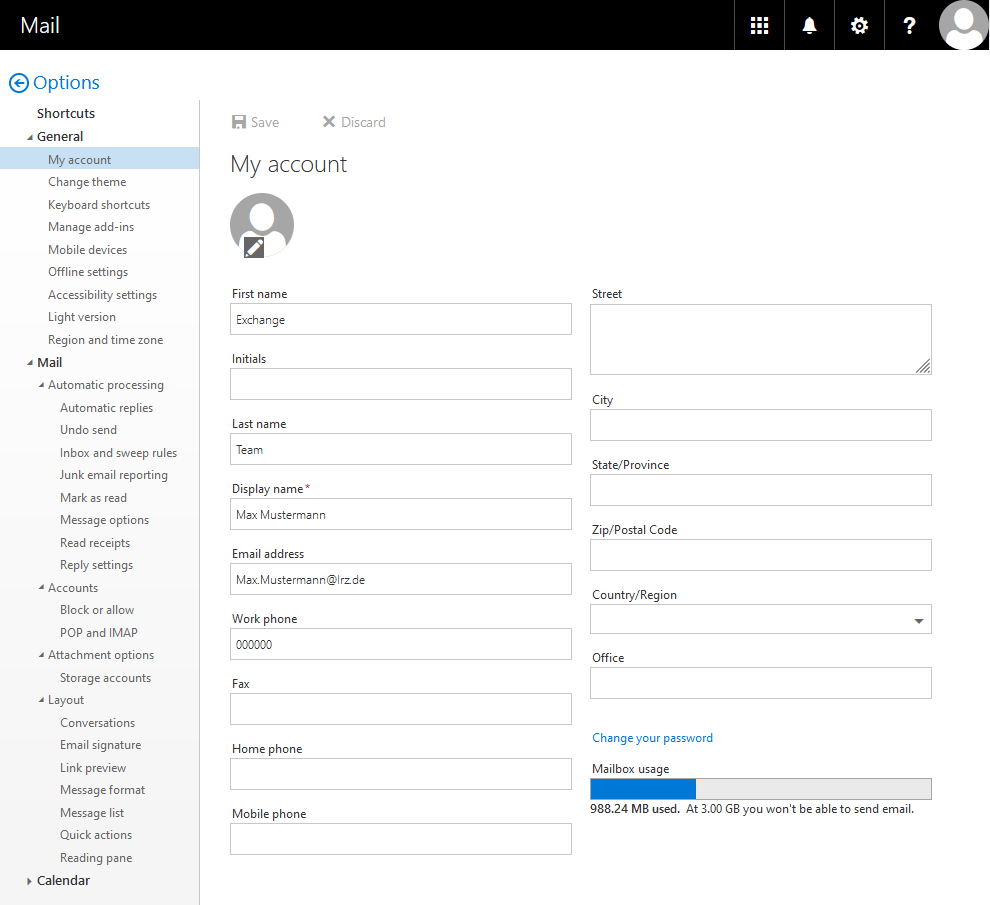Collapse the Automatic processing group
Viewport: 990px width, 905px height.
pyautogui.click(x=41, y=385)
